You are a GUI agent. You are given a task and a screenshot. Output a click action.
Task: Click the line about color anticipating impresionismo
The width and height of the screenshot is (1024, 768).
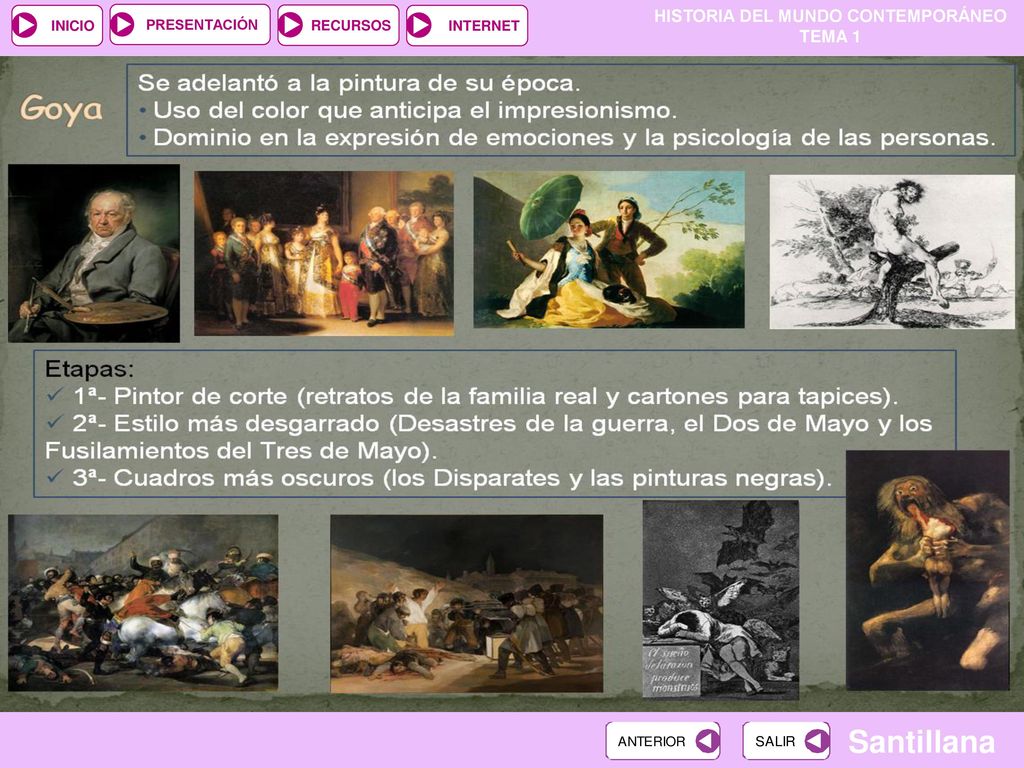click(x=408, y=110)
